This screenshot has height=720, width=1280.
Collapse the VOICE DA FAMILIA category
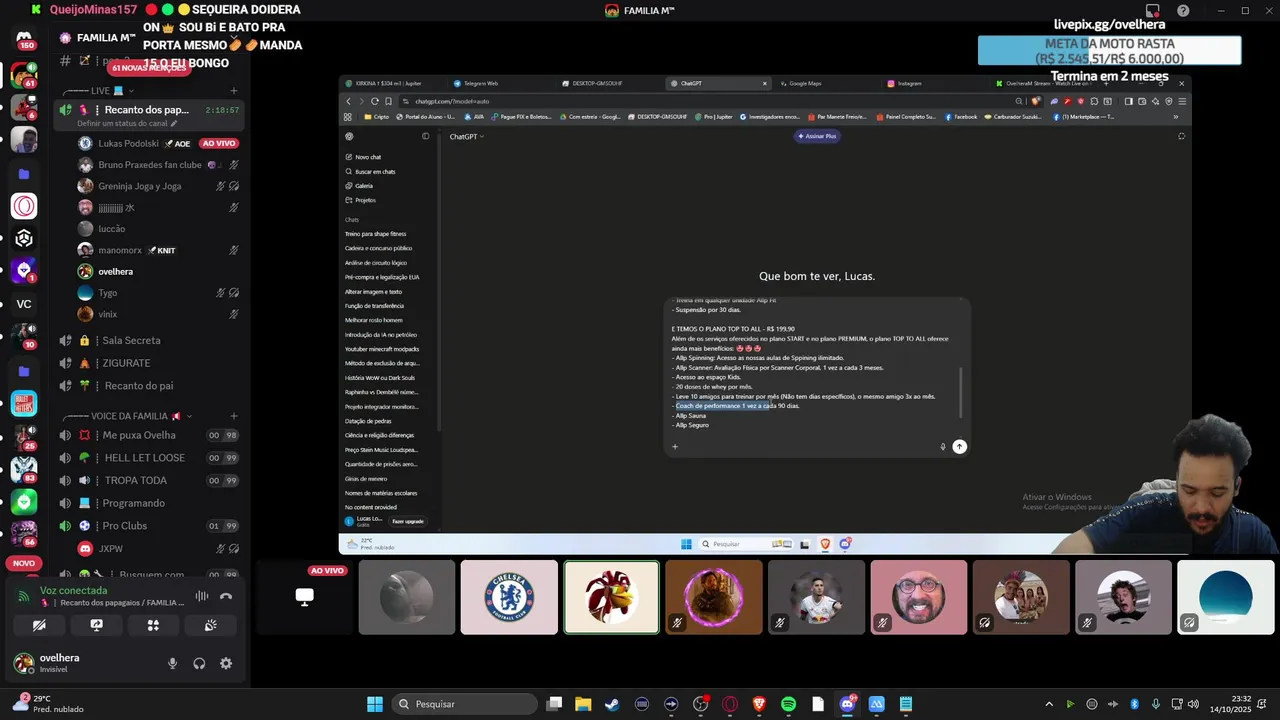coord(130,416)
